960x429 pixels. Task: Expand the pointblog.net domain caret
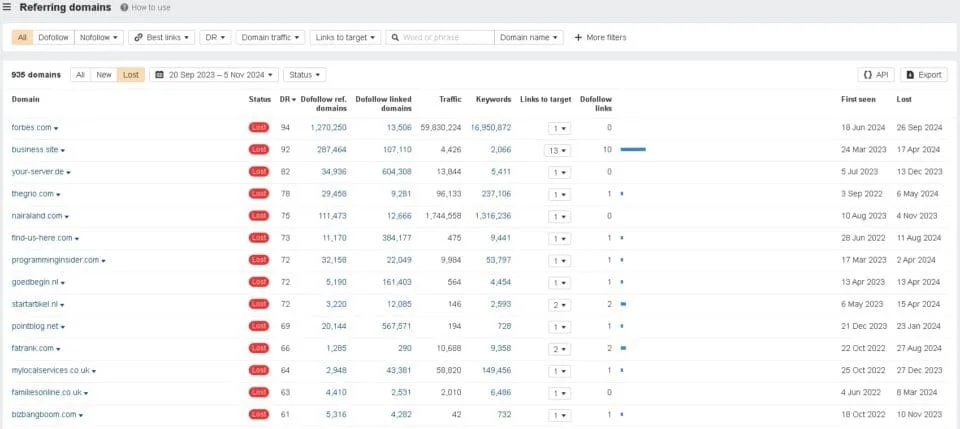(63, 327)
